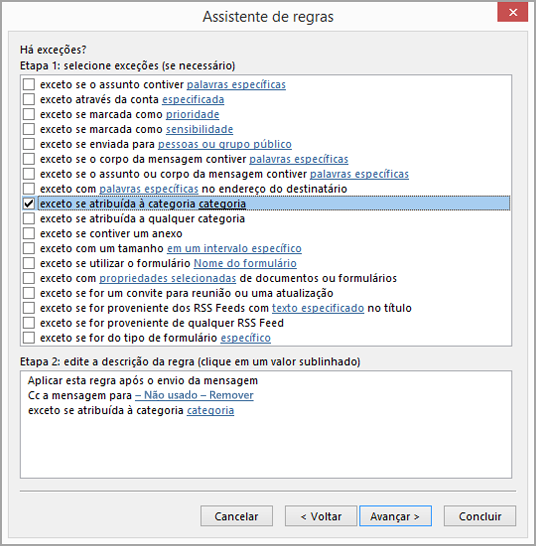Viewport: 536px width, 546px height.
Task: Click 'Nome do formulário' link
Action: tap(245, 264)
